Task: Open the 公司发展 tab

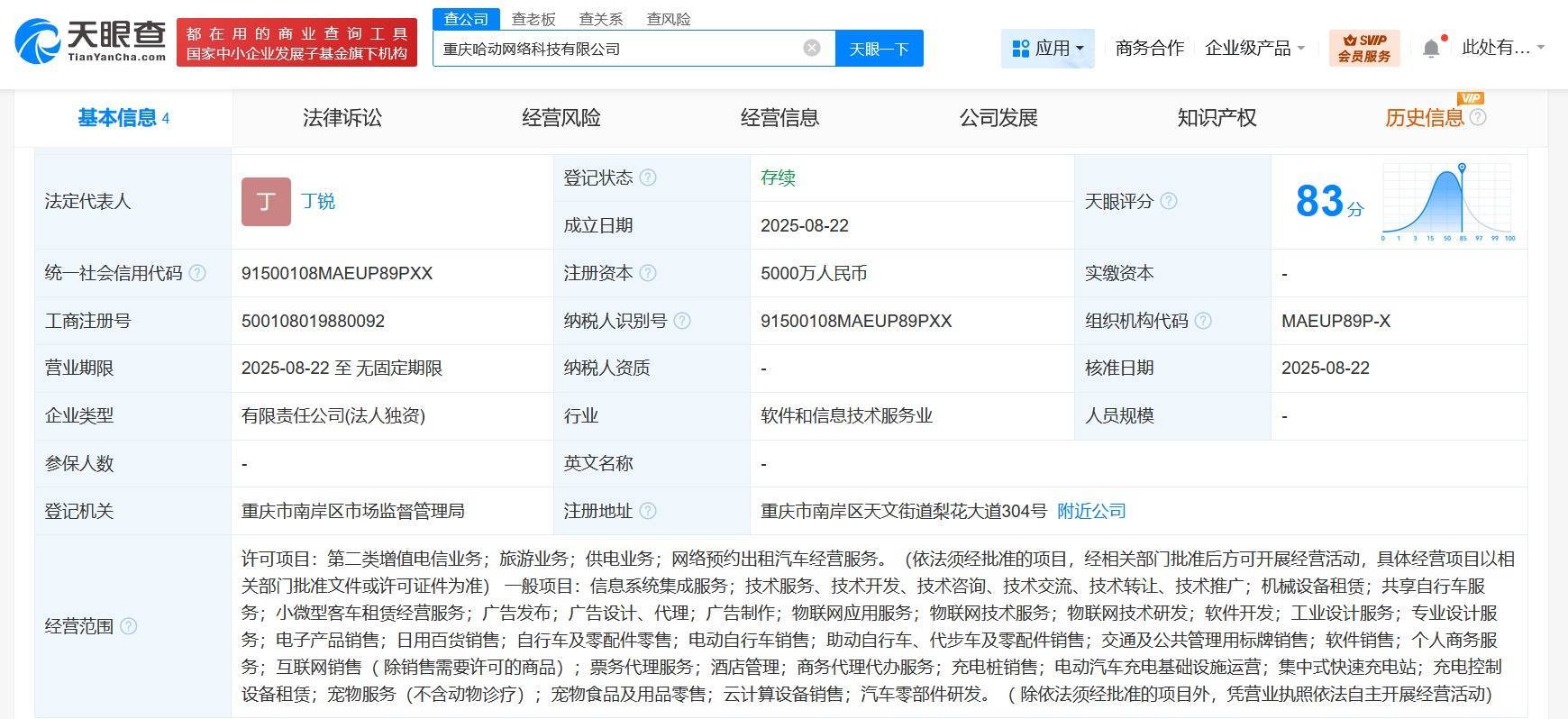Action: click(998, 117)
